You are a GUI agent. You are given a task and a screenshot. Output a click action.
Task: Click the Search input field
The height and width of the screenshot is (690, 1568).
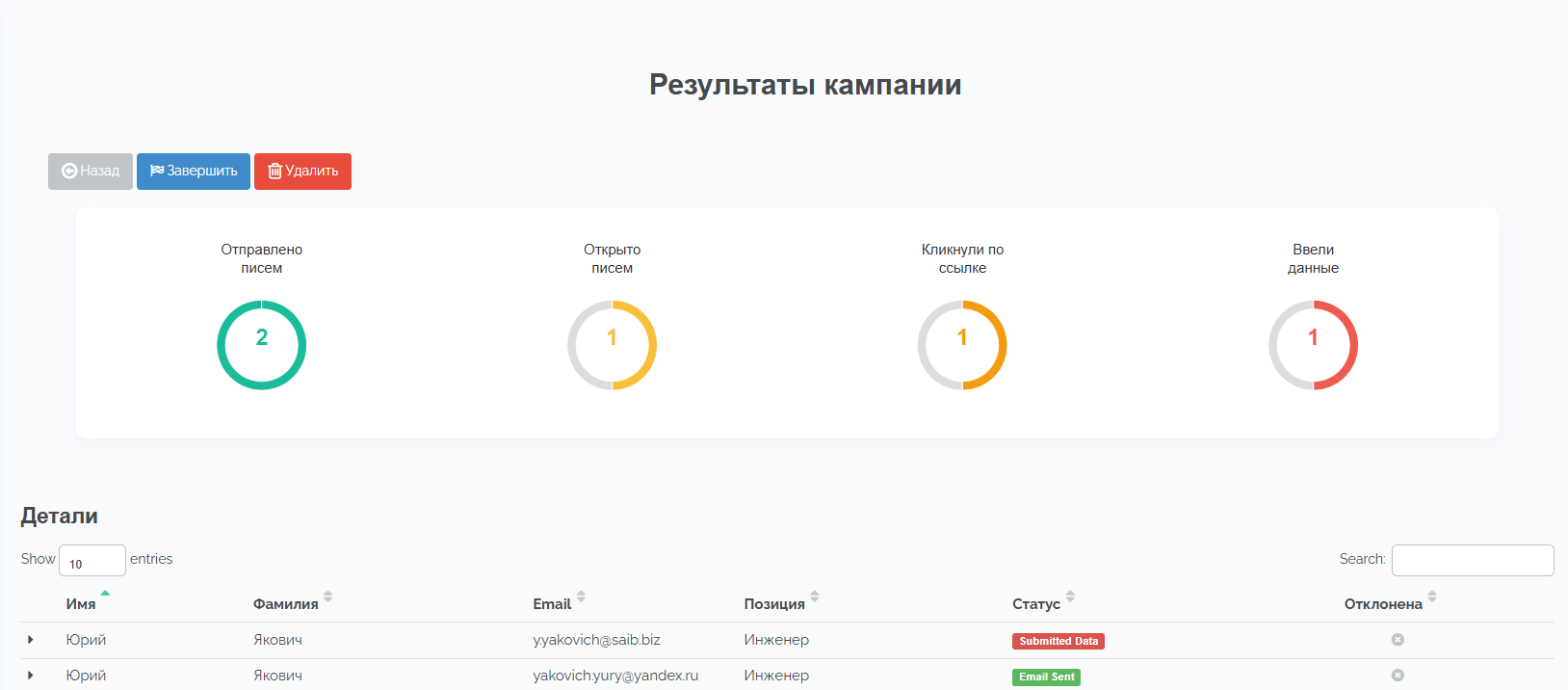1472,560
